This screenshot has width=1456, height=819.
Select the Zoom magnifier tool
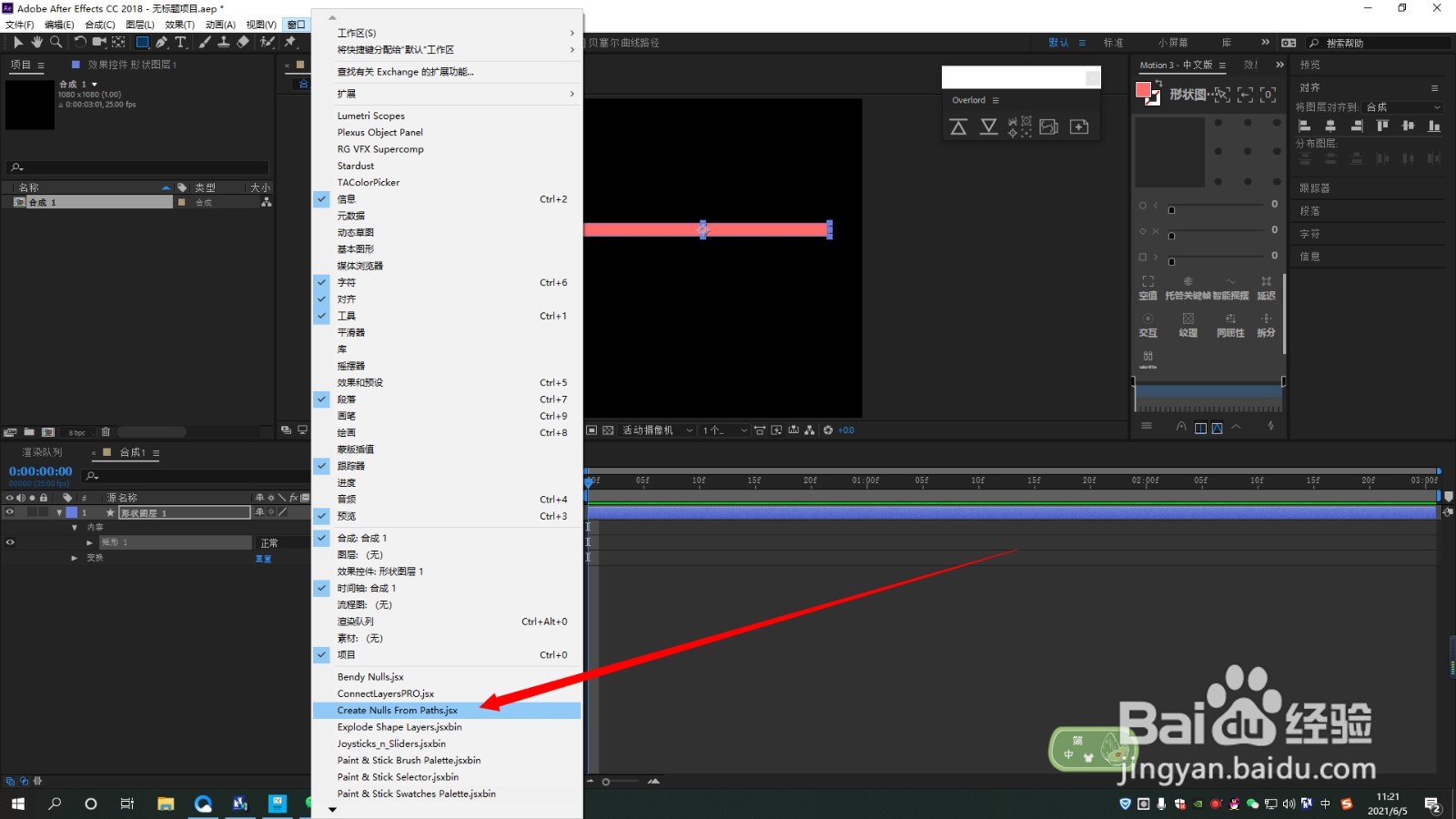click(x=56, y=42)
